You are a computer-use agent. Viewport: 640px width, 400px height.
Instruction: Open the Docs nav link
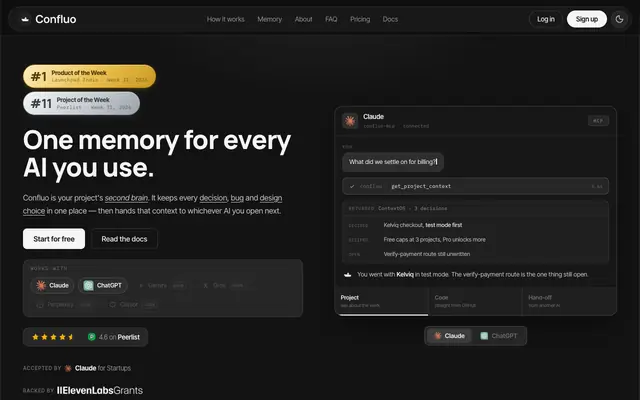[390, 19]
